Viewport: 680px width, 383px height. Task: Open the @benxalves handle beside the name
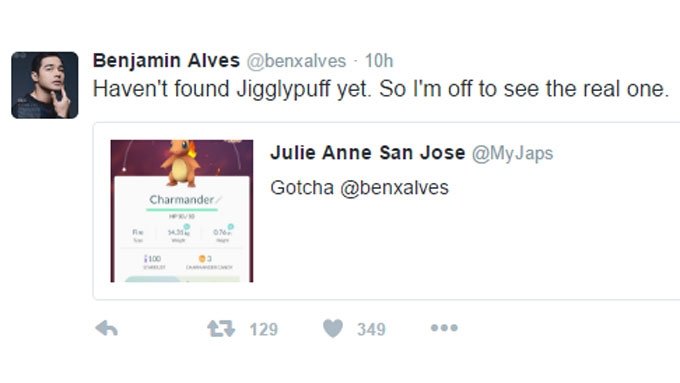(x=296, y=61)
